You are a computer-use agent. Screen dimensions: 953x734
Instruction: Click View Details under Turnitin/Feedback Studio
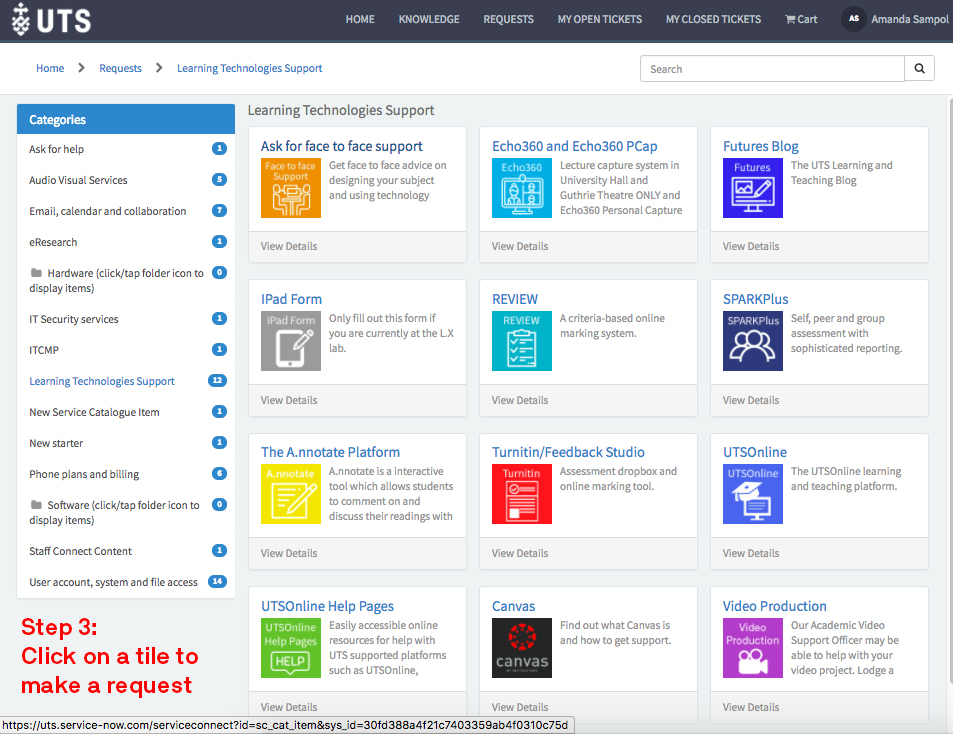(520, 554)
